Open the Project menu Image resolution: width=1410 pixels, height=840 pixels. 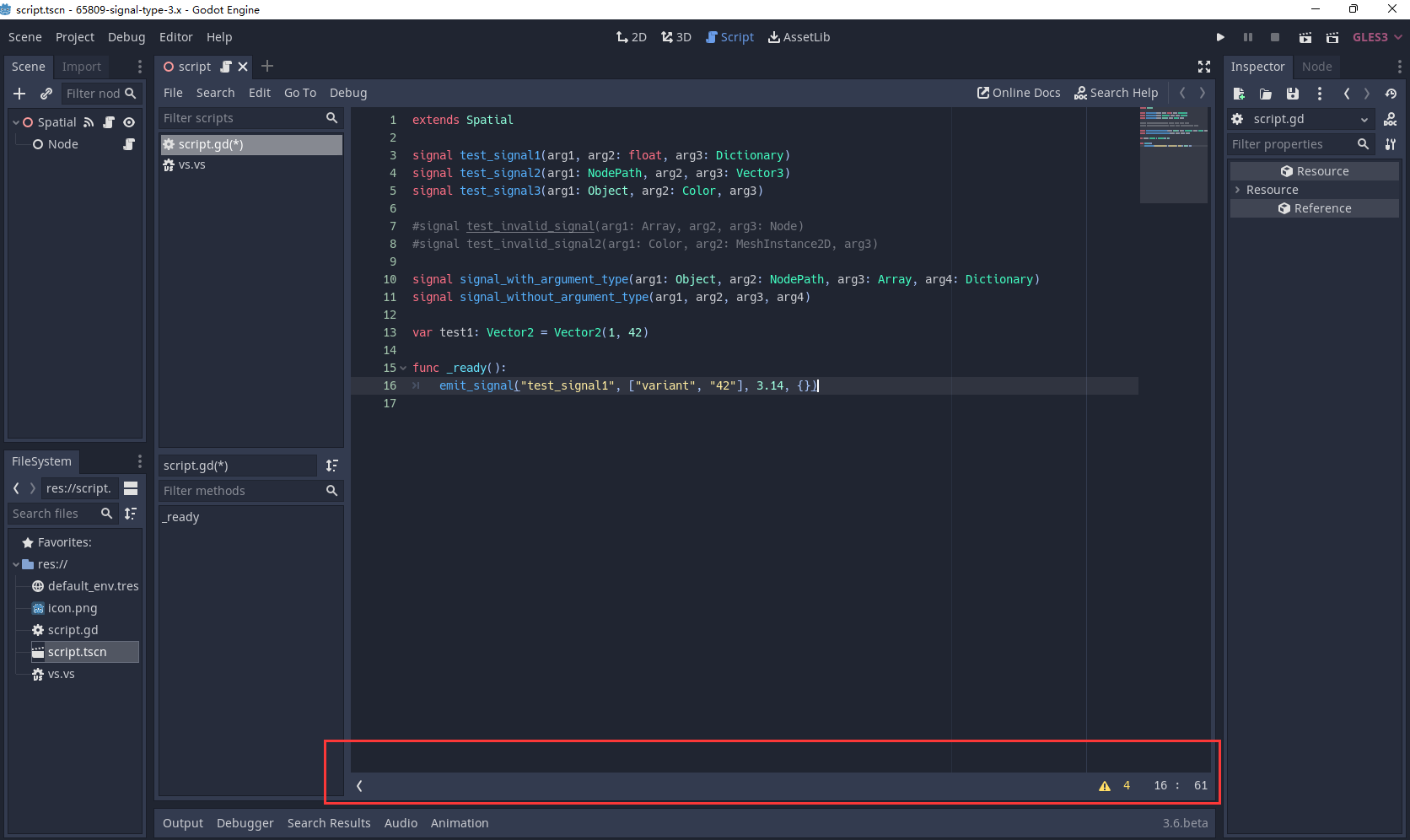pos(75,37)
